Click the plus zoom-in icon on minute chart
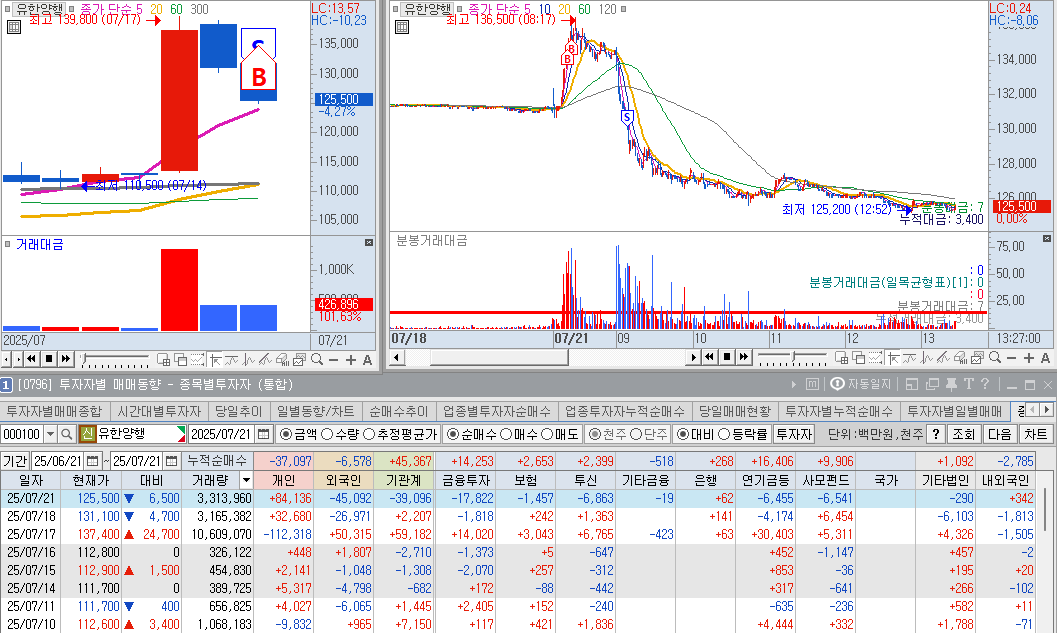The height and width of the screenshot is (633, 1057). 1029,358
